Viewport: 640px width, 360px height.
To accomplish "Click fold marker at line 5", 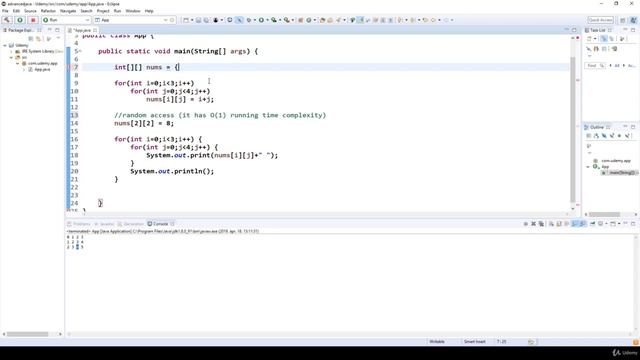I will tap(80, 51).
